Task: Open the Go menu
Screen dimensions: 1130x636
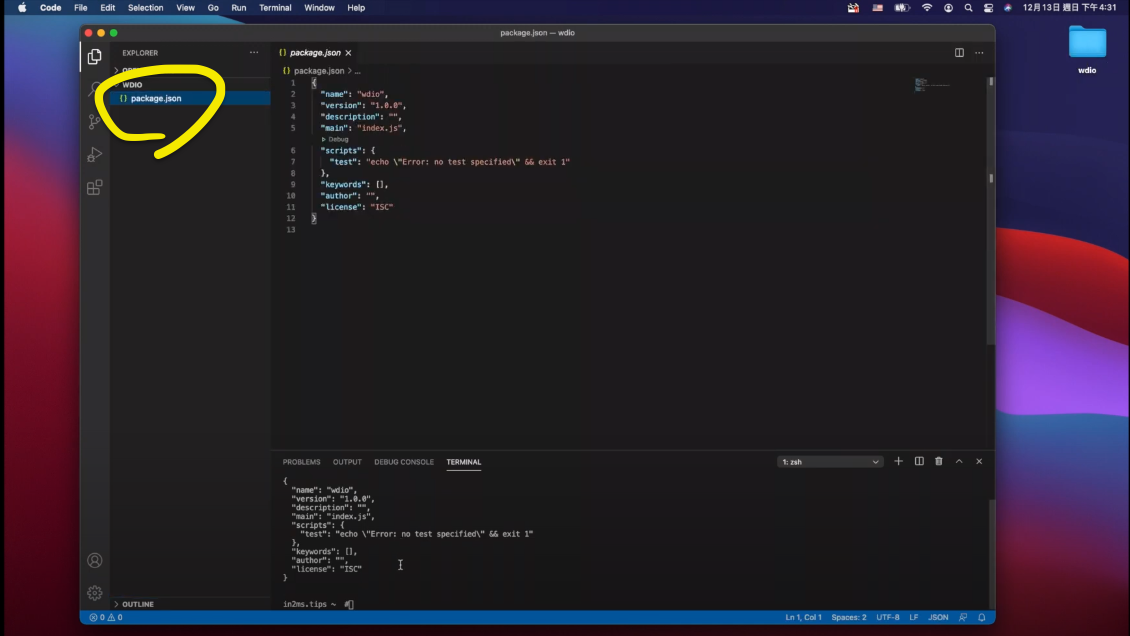Action: tap(213, 8)
